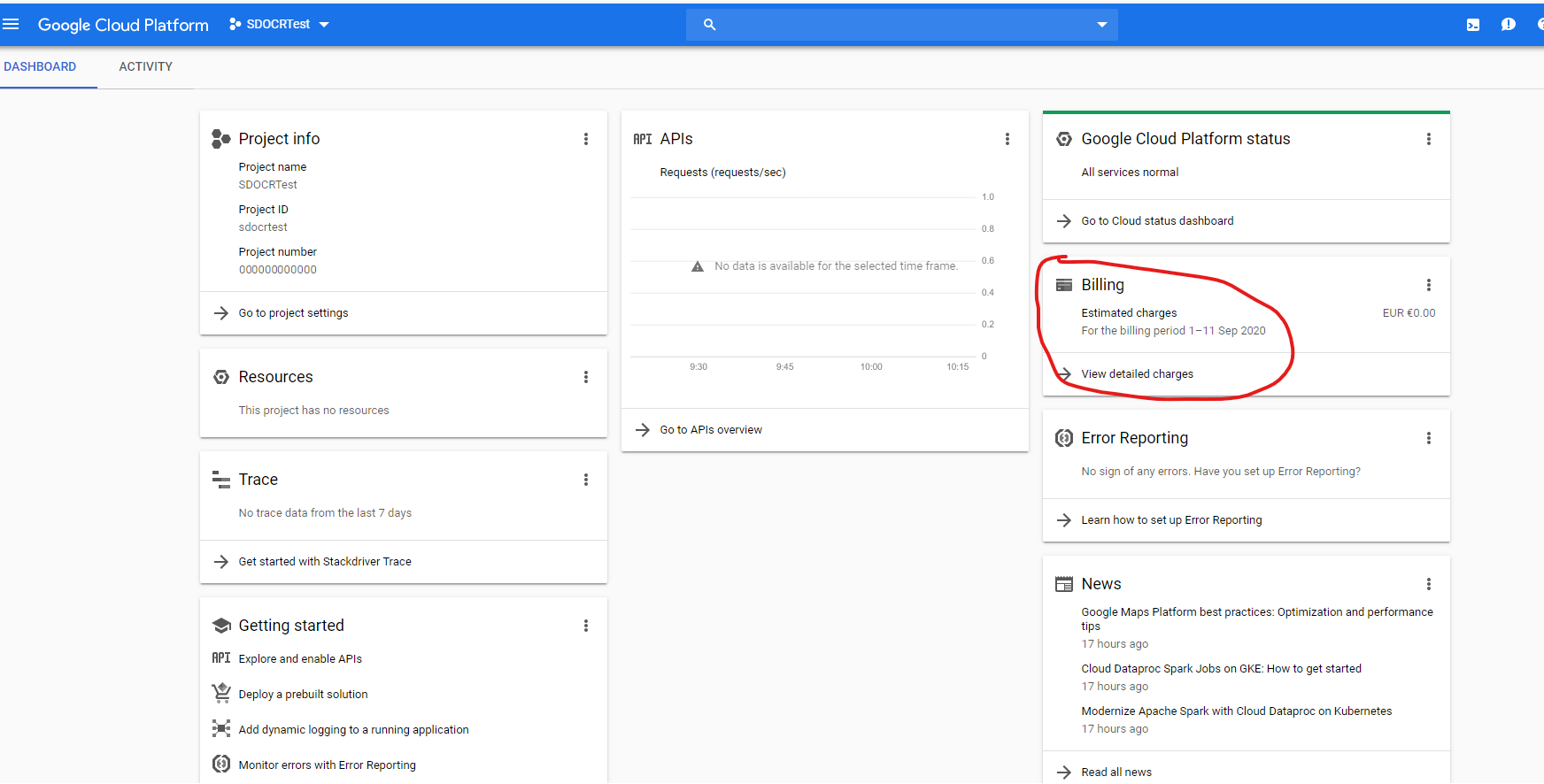This screenshot has width=1544, height=784.
Task: Open Error Reporting card three-dot menu
Action: [1429, 438]
